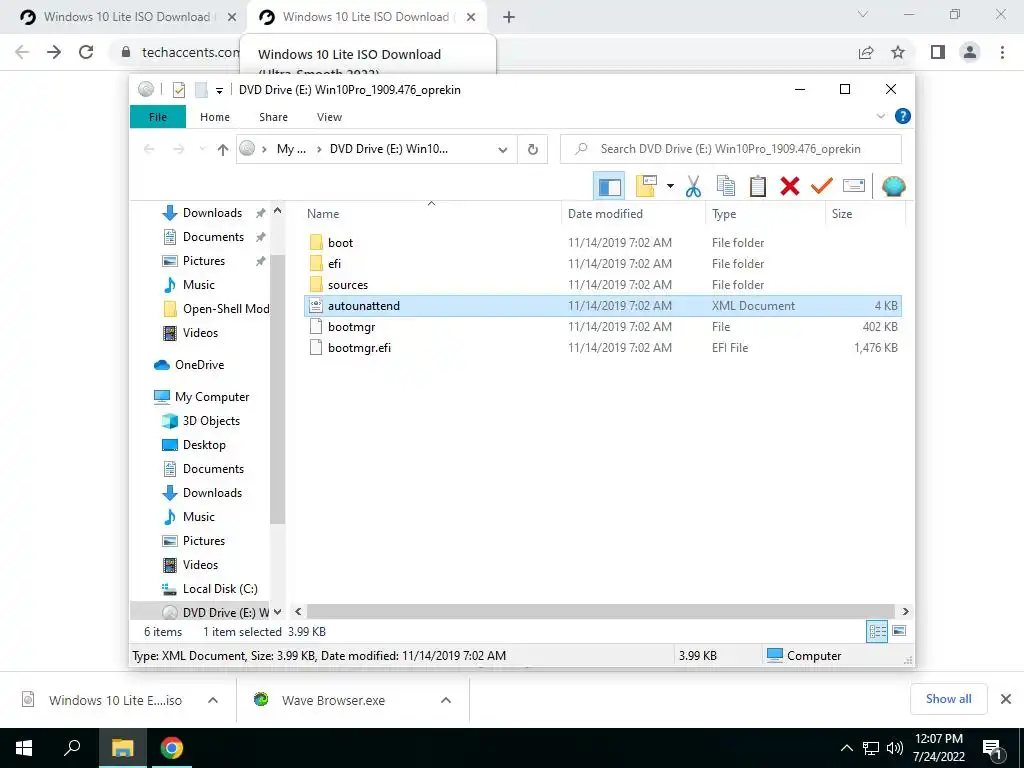Click the 'DVD Drive (E:) Win10...' breadcrumb
This screenshot has width=1024, height=768.
tap(389, 149)
